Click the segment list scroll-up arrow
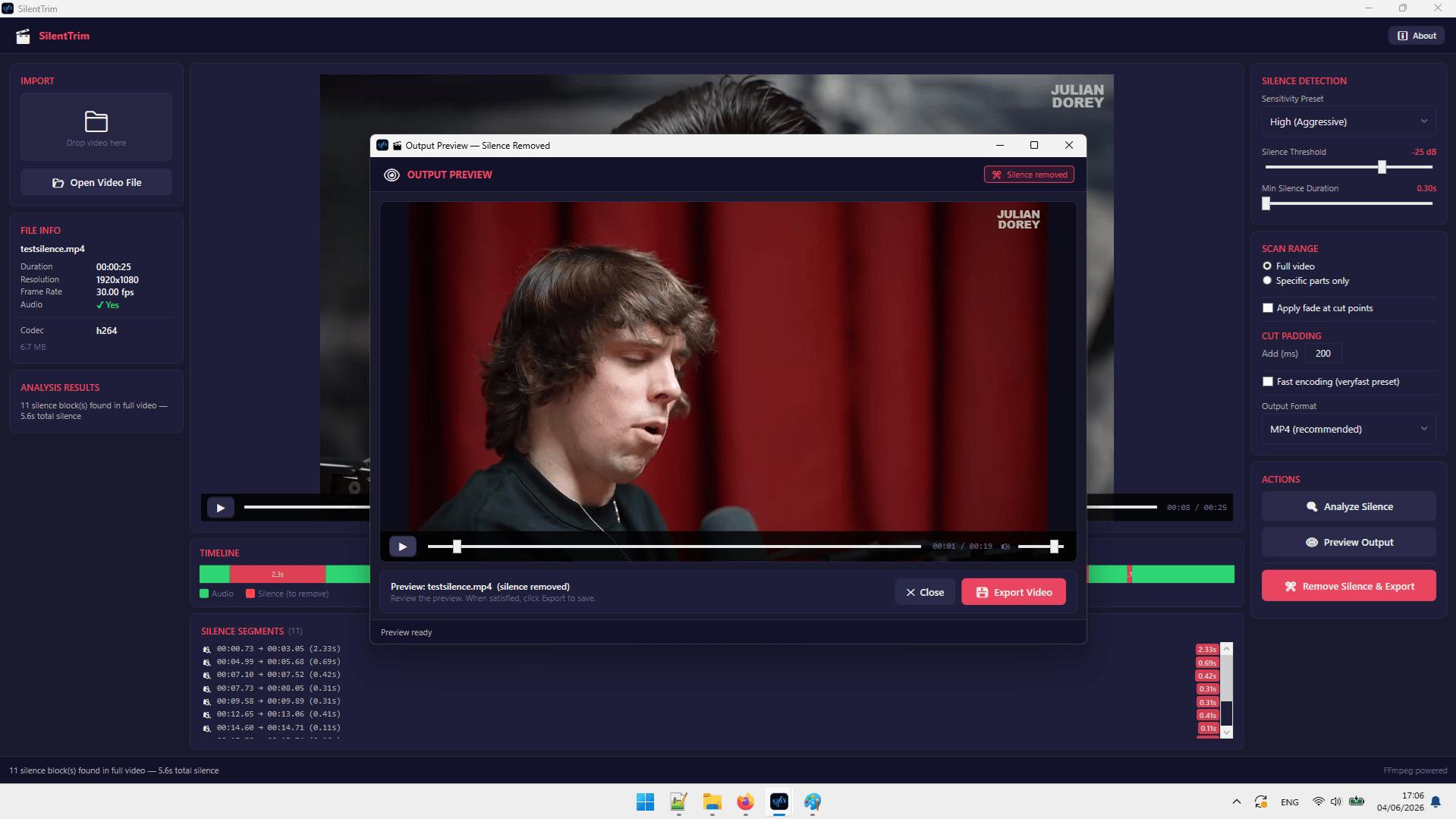The image size is (1456, 819). tap(1226, 649)
